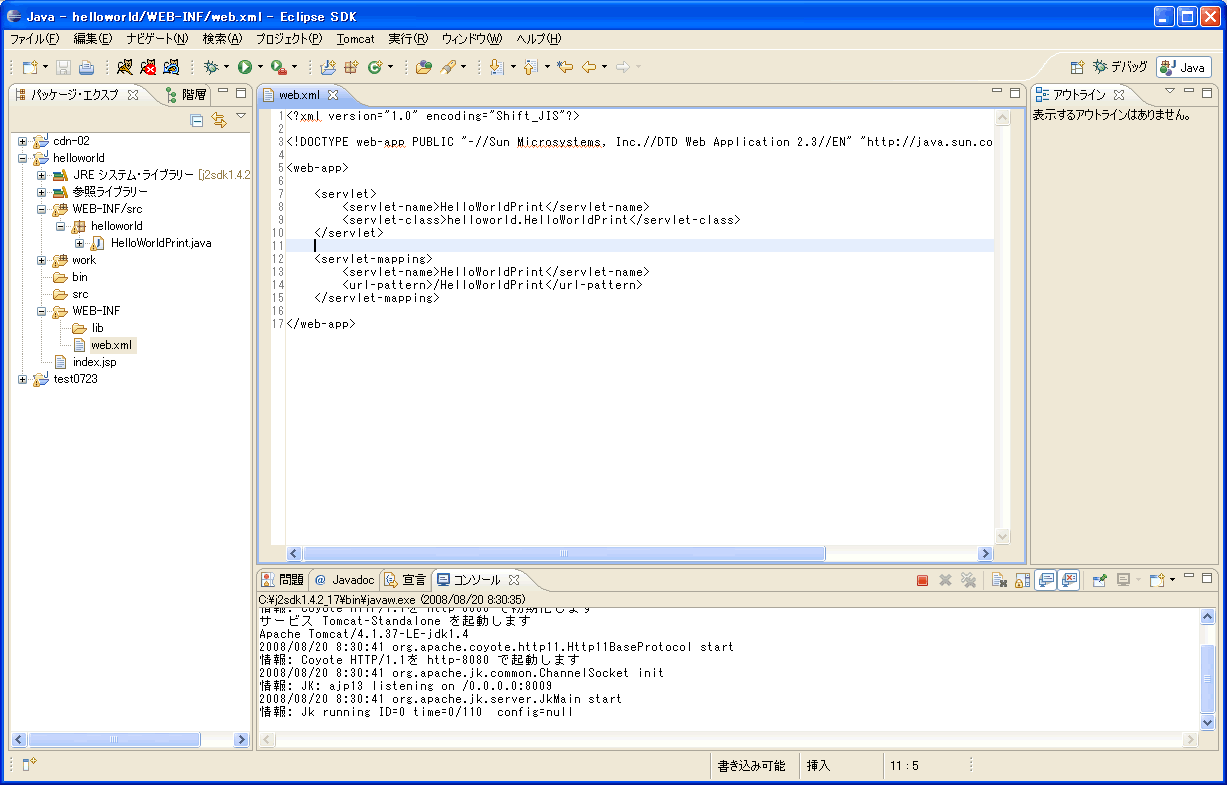The width and height of the screenshot is (1227, 785).
Task: Open the Package Explorer view menu triangle
Action: tap(241, 118)
